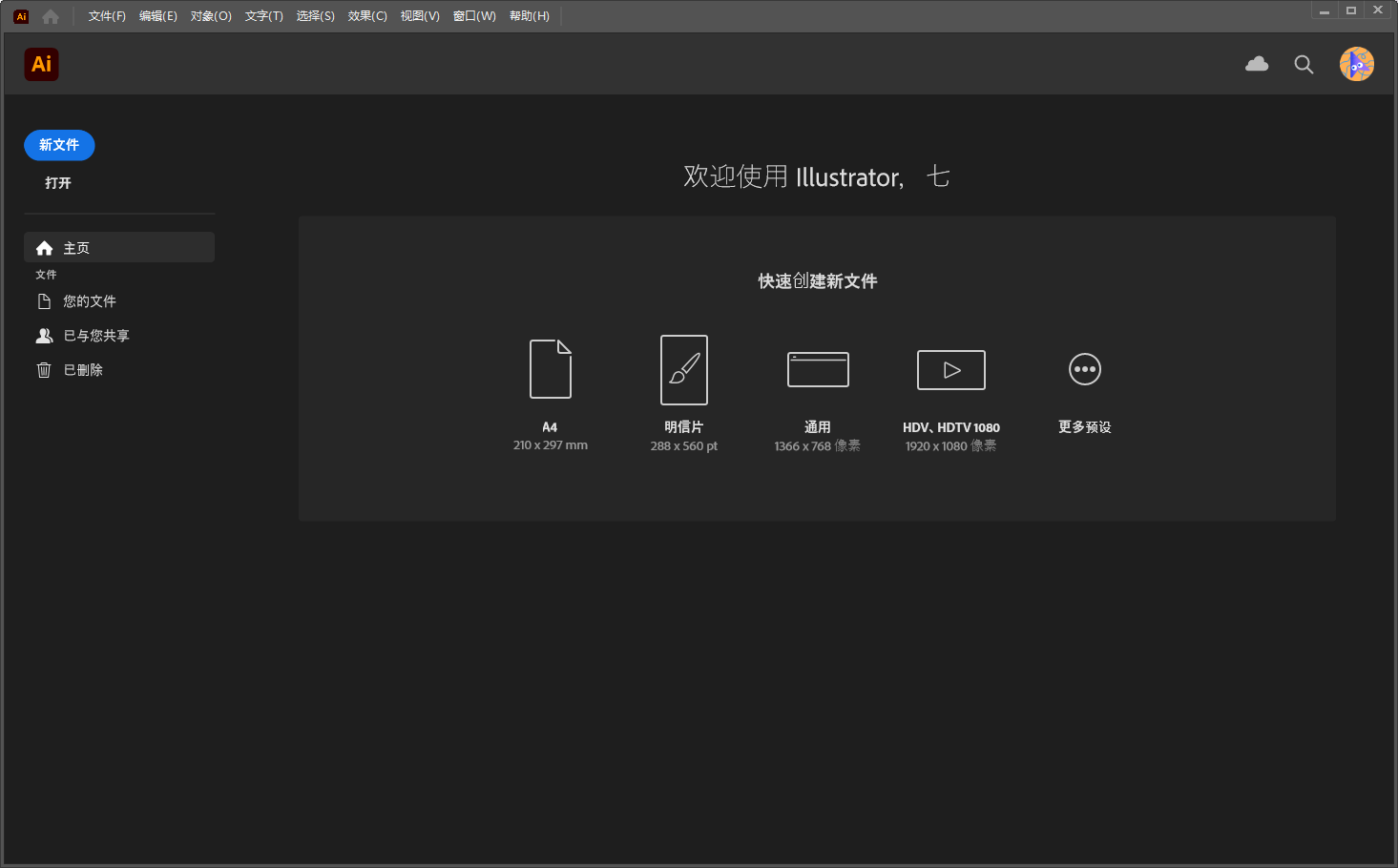Open the search icon
1398x868 pixels.
1304,64
